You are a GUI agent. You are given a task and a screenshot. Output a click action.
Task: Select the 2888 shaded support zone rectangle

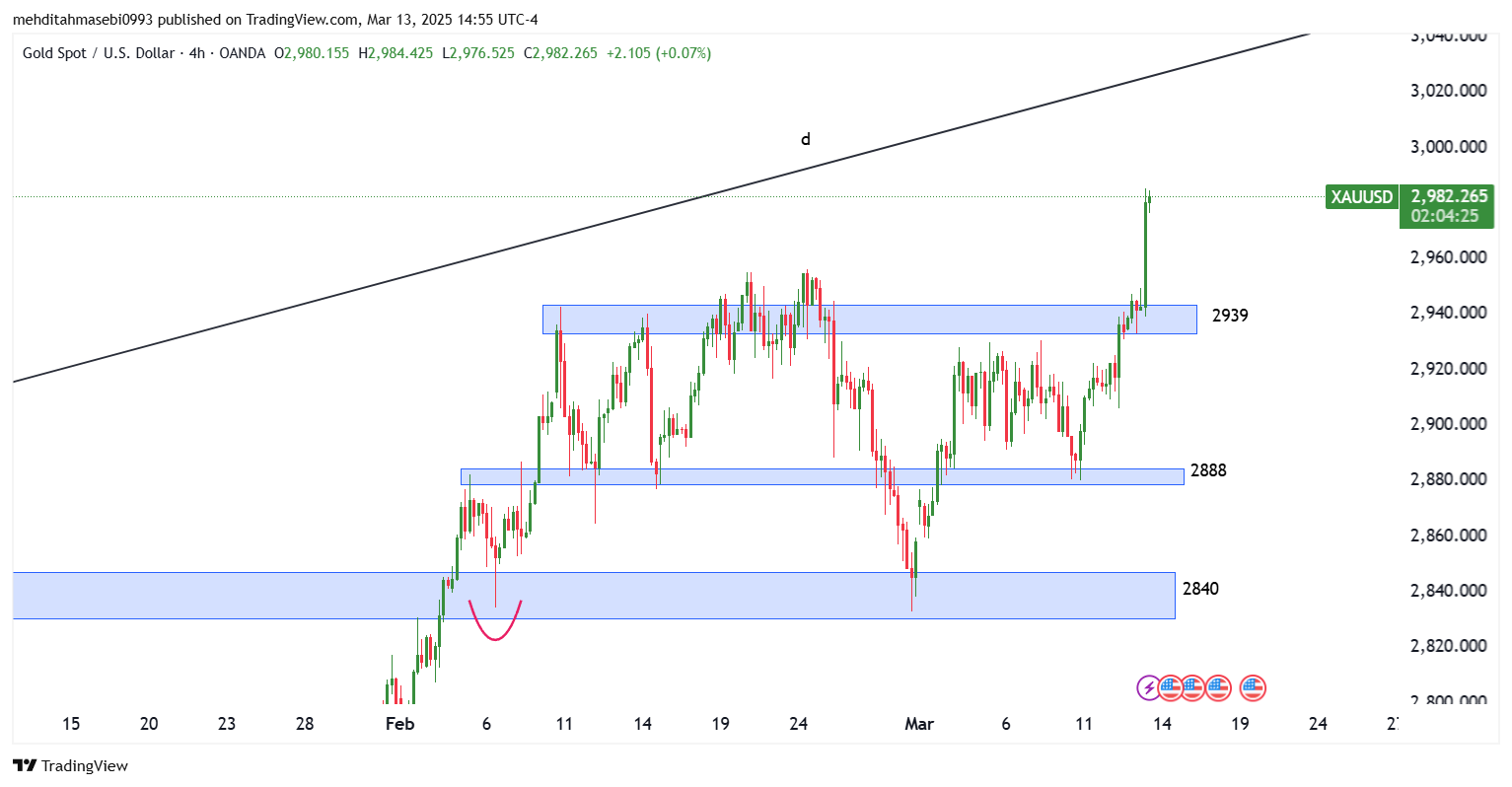(822, 476)
